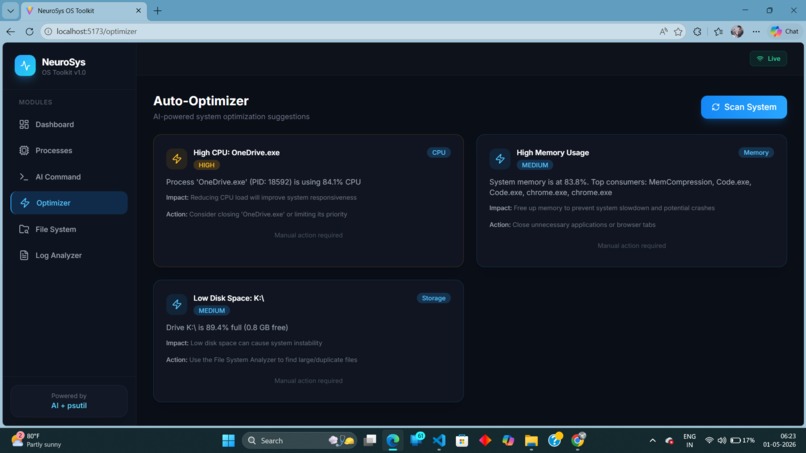Expand hidden system tray icons chevron
Viewport: 806px width, 453px height.
click(x=652, y=441)
